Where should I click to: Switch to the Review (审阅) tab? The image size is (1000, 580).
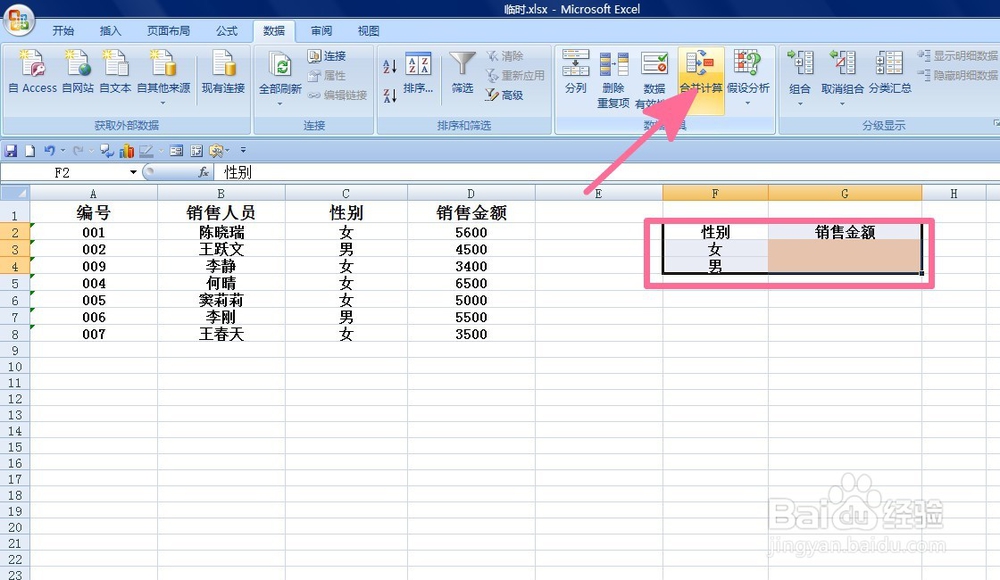click(321, 31)
